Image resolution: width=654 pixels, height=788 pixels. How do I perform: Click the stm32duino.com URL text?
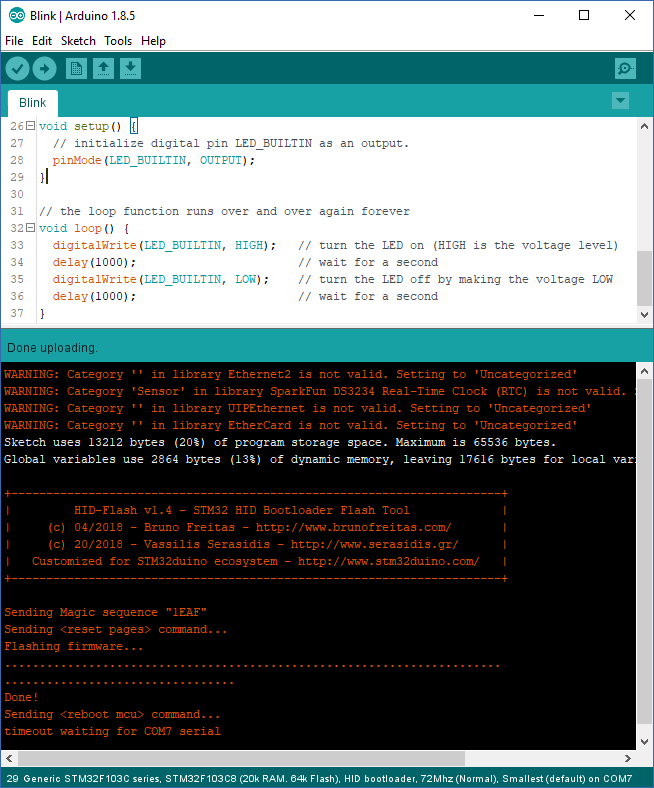389,562
